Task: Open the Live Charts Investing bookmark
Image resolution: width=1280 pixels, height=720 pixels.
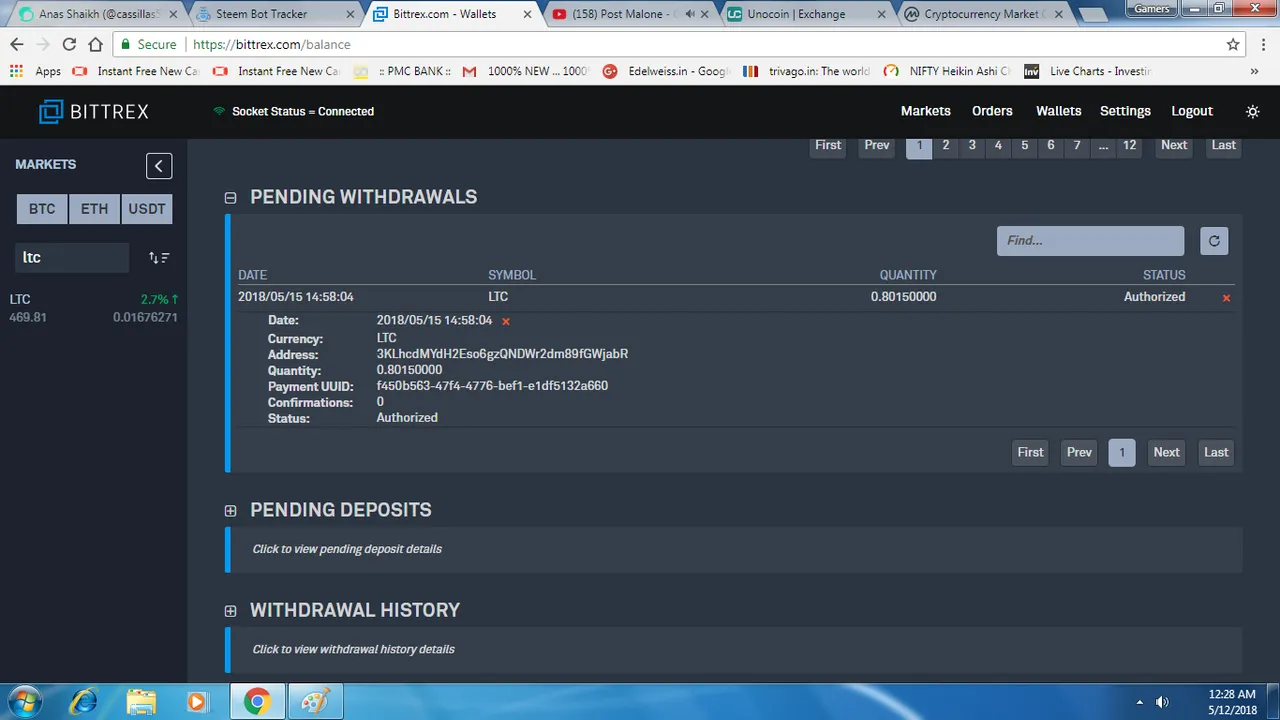Action: [1088, 71]
